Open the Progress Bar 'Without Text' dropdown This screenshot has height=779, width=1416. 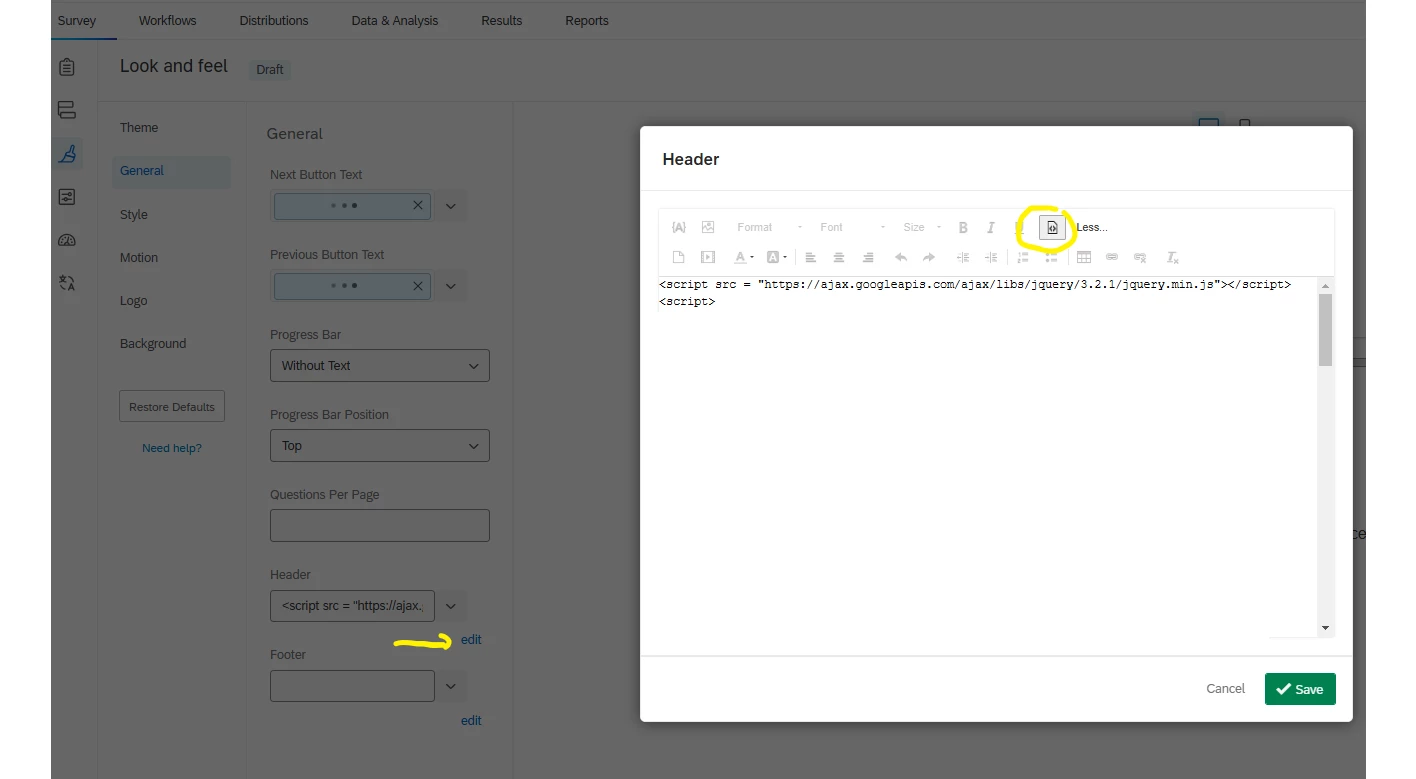click(380, 365)
